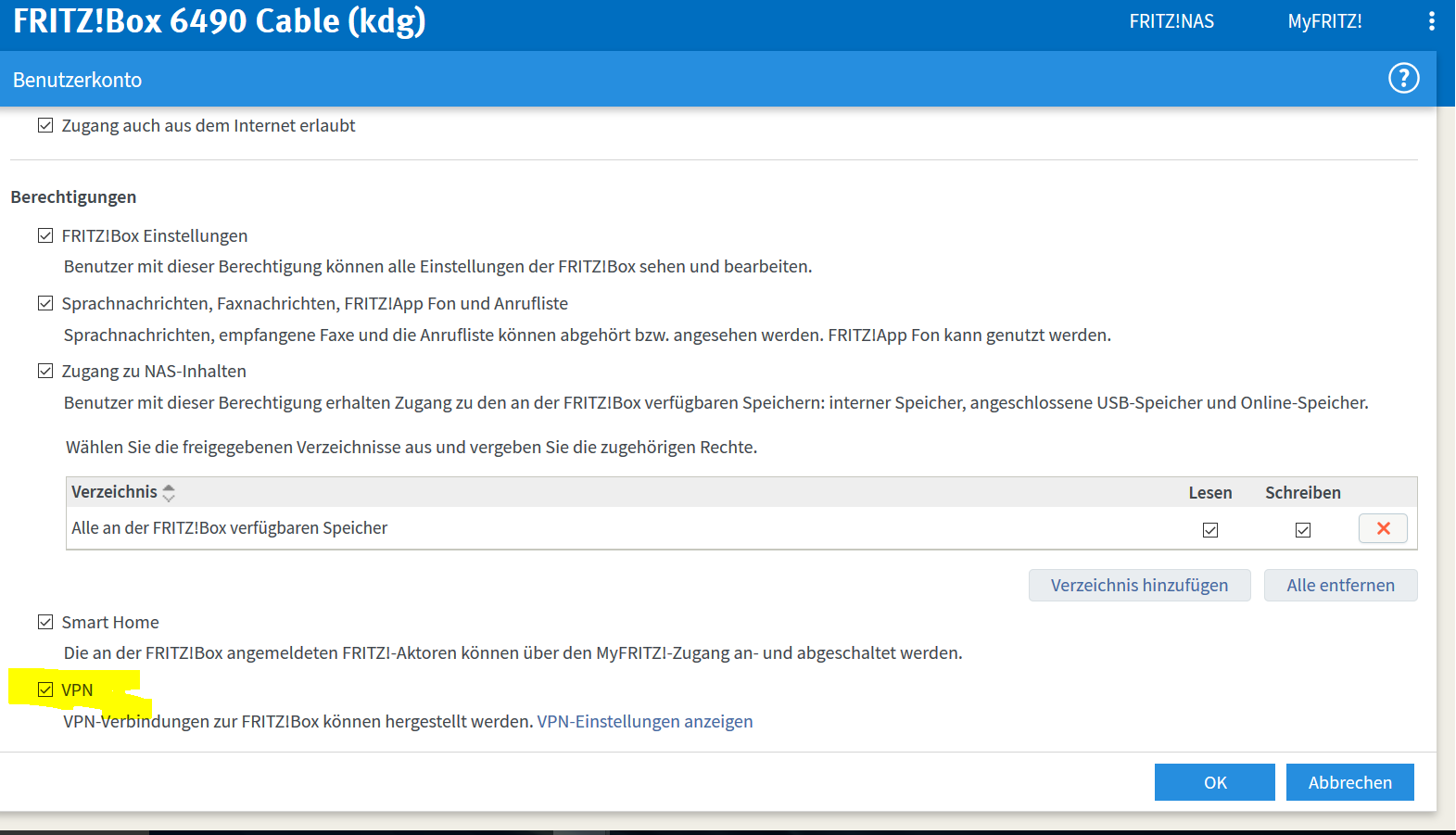Click Alle entfernen button
Screen dimensions: 1456x835
tap(1340, 585)
